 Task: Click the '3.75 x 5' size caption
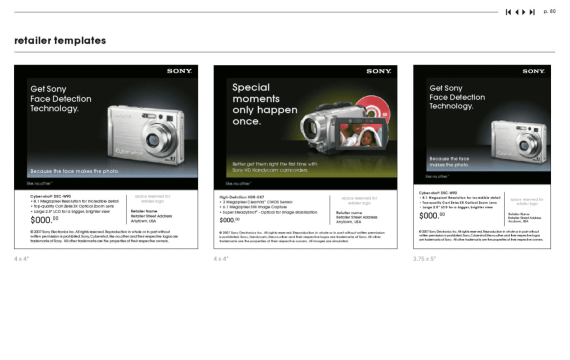tap(424, 259)
